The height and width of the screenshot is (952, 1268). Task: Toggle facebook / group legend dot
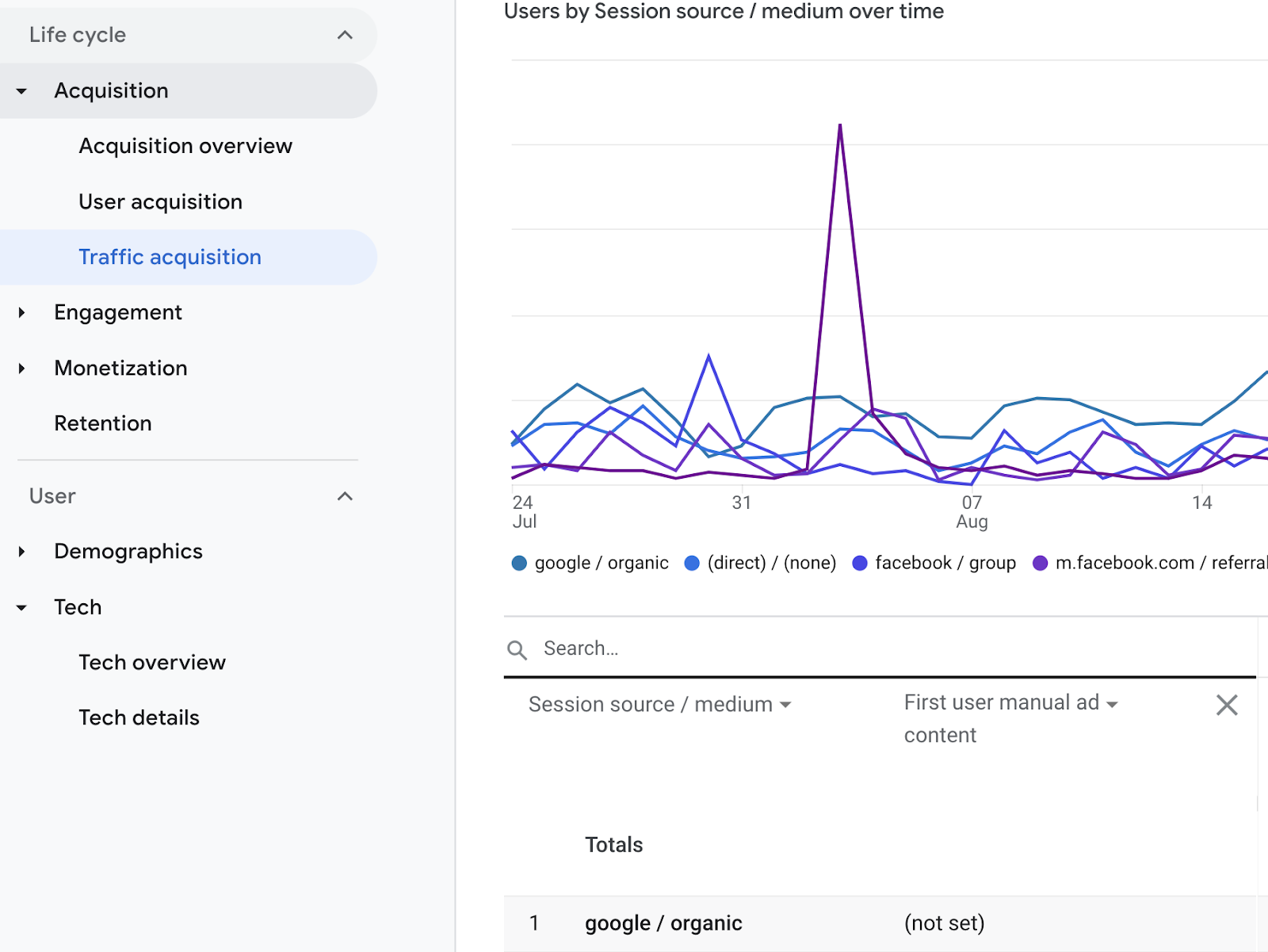point(860,563)
